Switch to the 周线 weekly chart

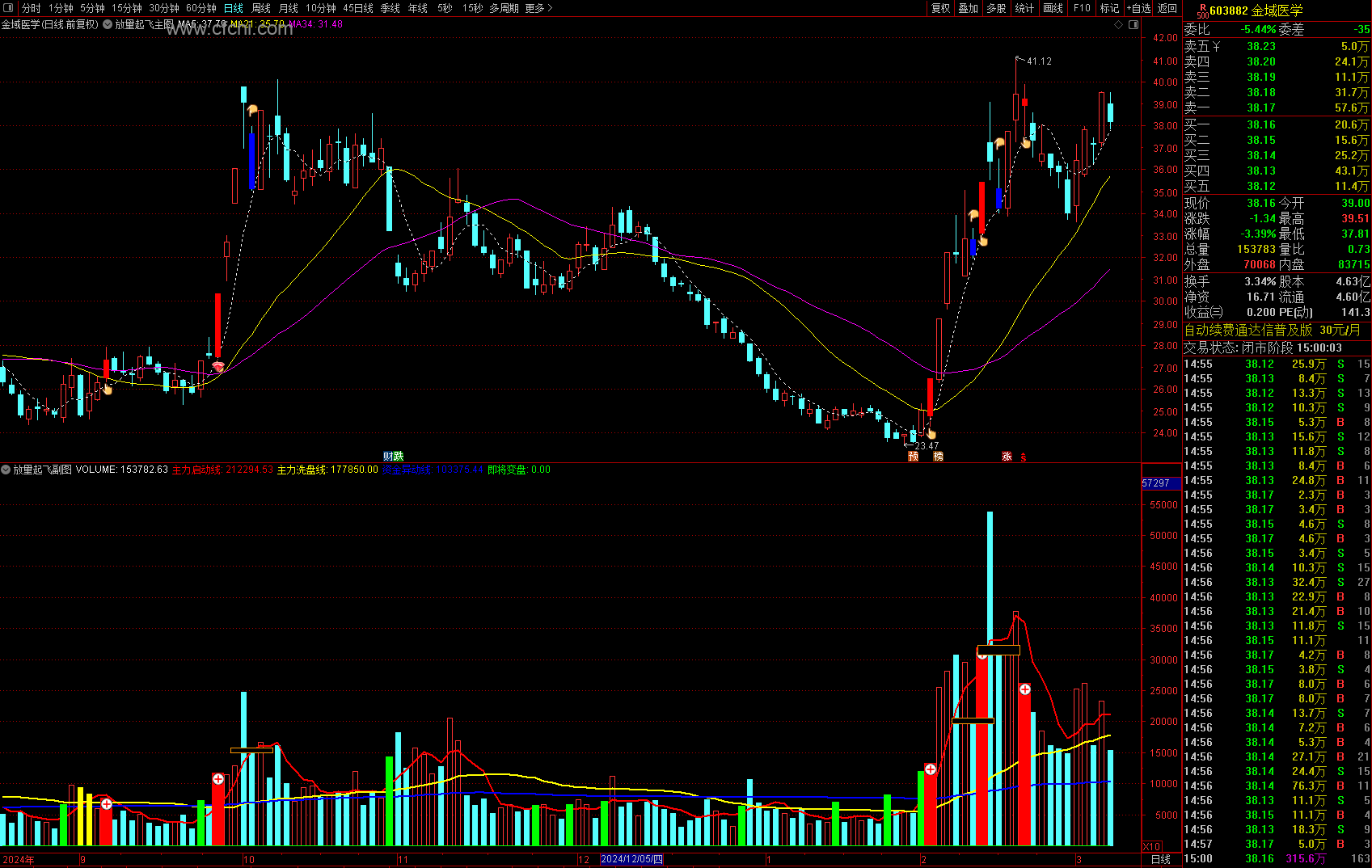pos(261,8)
